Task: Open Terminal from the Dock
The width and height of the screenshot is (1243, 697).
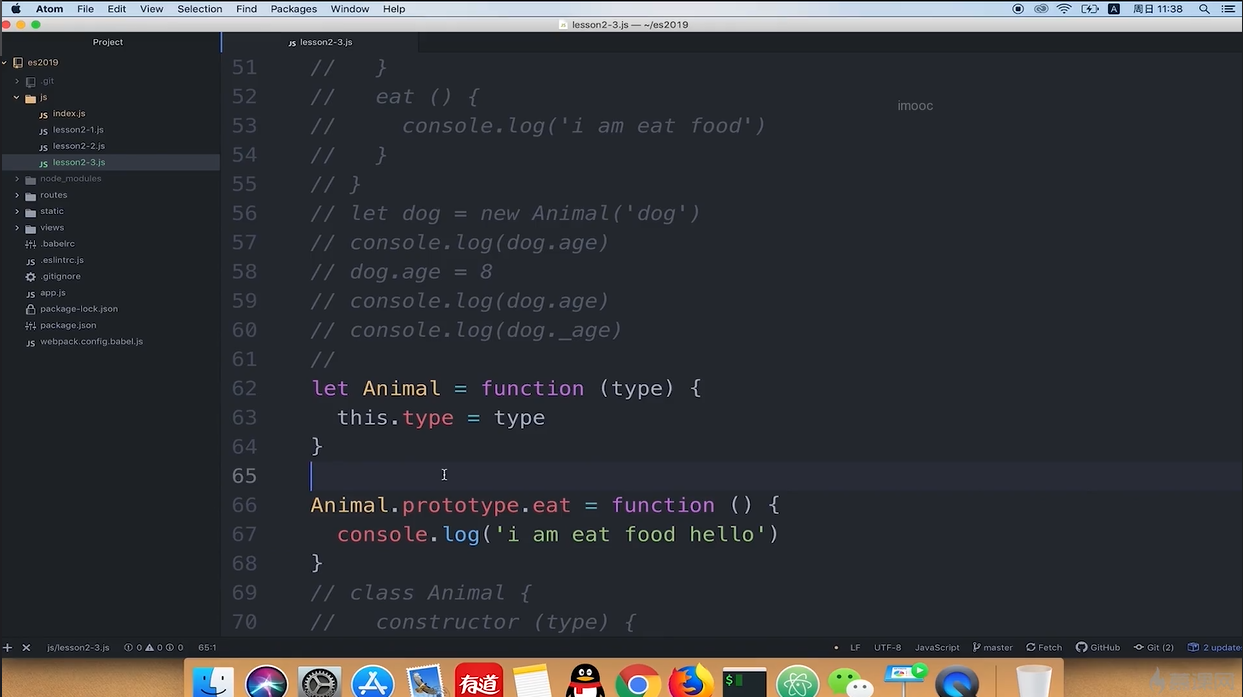Action: click(744, 682)
